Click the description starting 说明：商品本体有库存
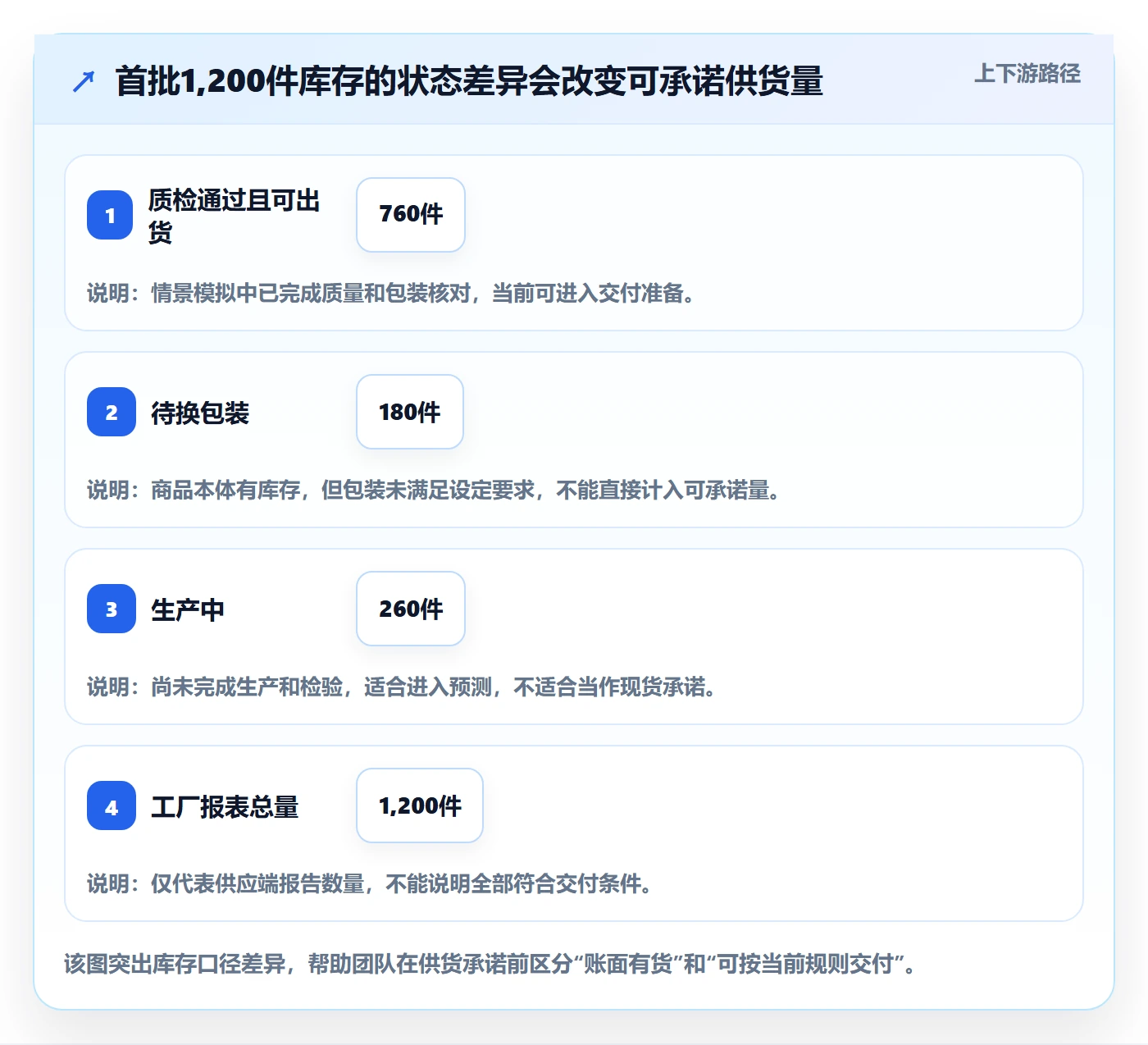Viewport: 1148px width, 1045px height. pyautogui.click(x=434, y=490)
